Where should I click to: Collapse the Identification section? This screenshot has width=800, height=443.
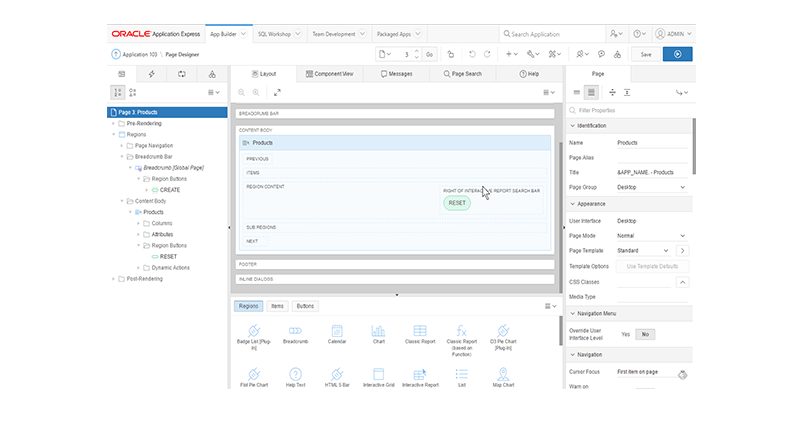[573, 126]
